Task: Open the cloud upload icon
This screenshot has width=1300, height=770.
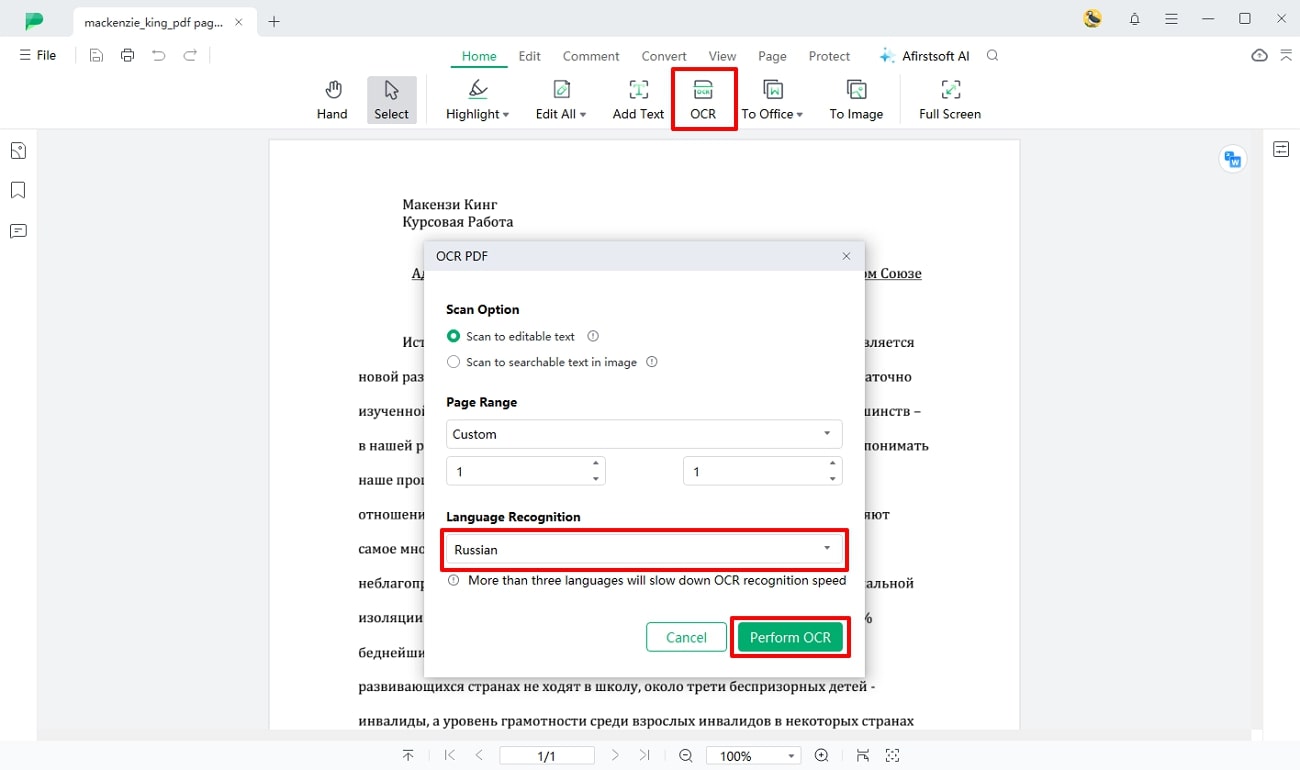Action: [1260, 56]
